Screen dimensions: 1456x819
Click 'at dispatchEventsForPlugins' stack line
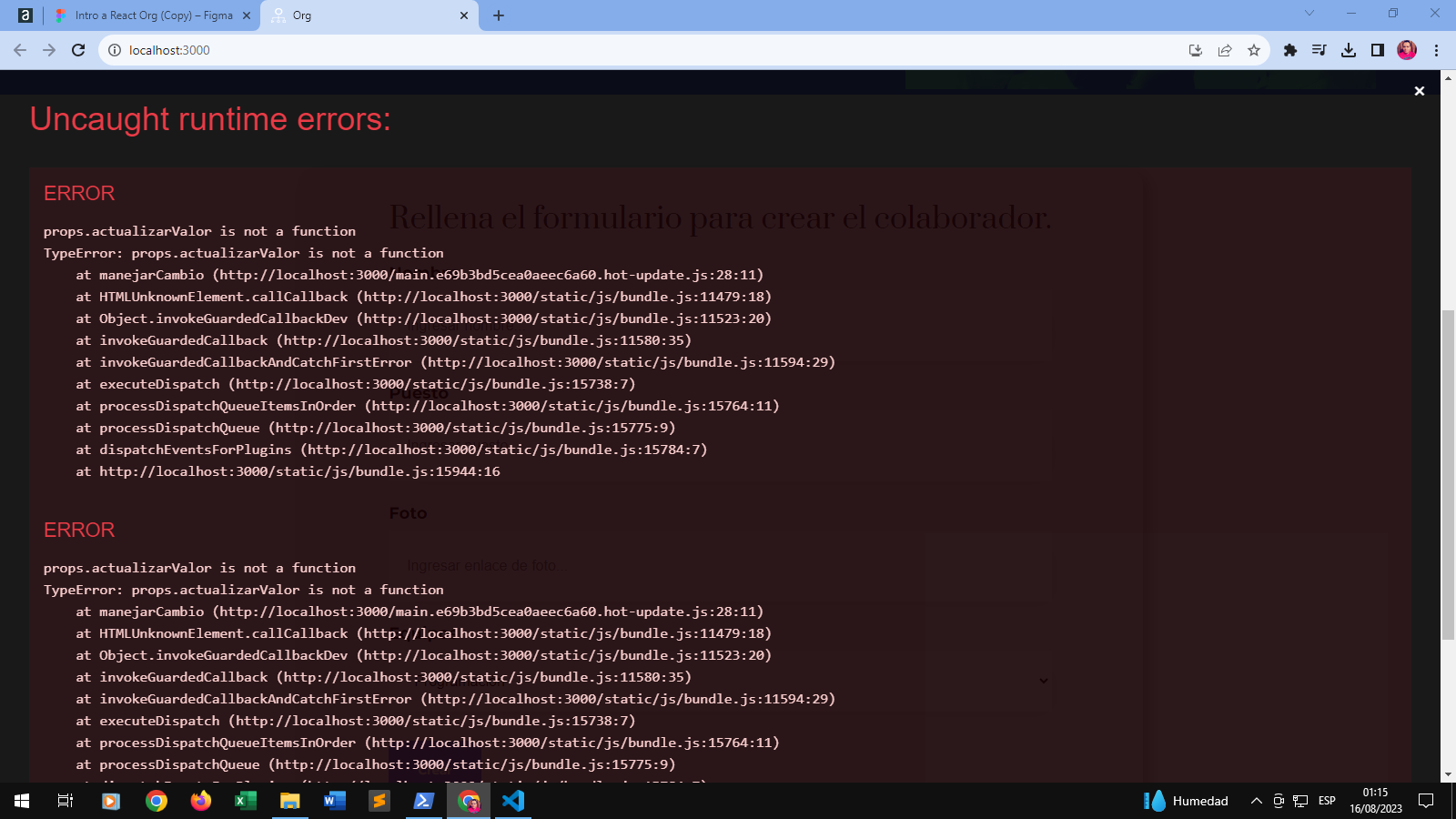coord(391,450)
